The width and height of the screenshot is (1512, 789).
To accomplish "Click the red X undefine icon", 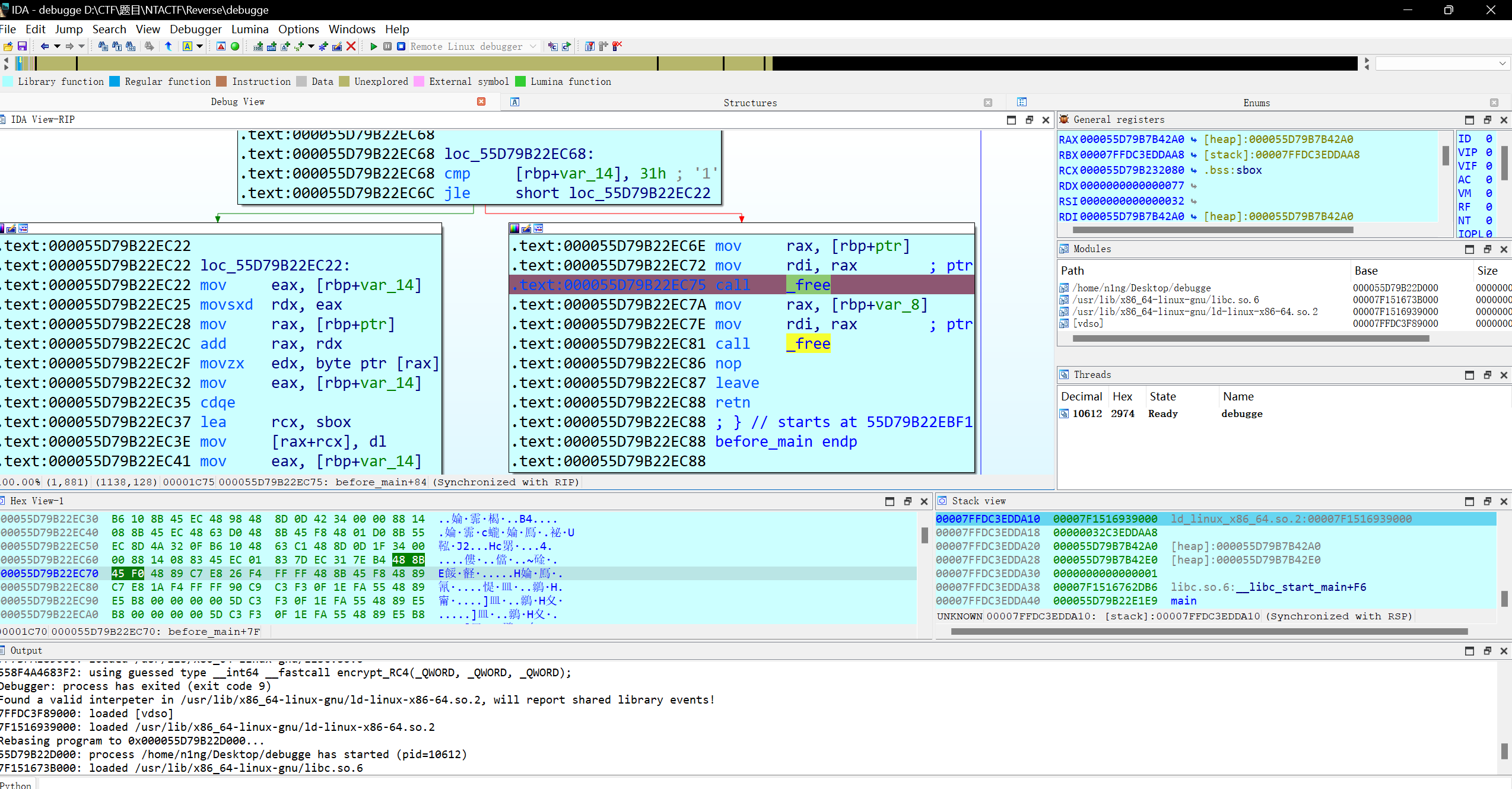I will [x=351, y=46].
